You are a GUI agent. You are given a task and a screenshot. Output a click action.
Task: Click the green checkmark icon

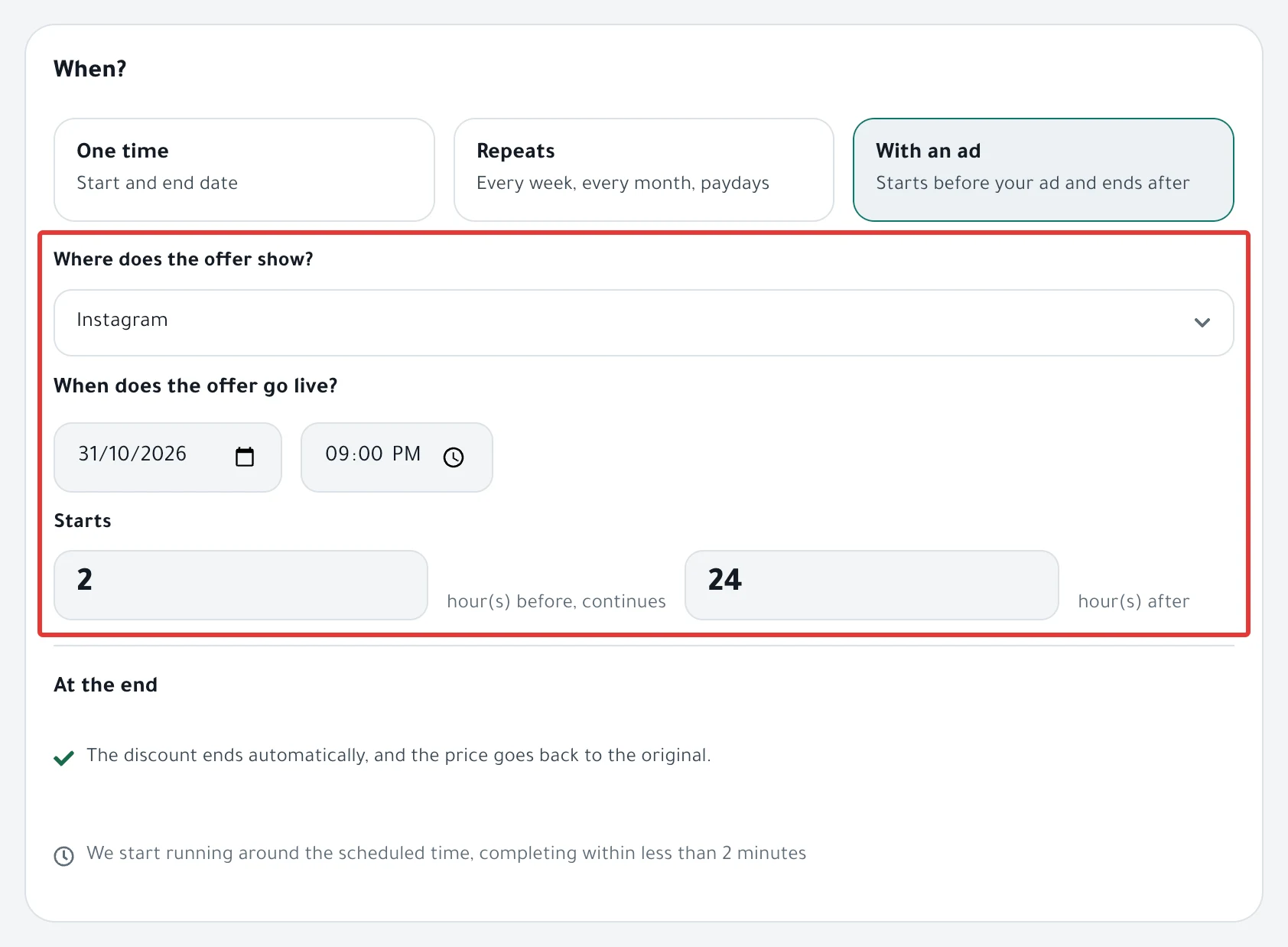[64, 758]
